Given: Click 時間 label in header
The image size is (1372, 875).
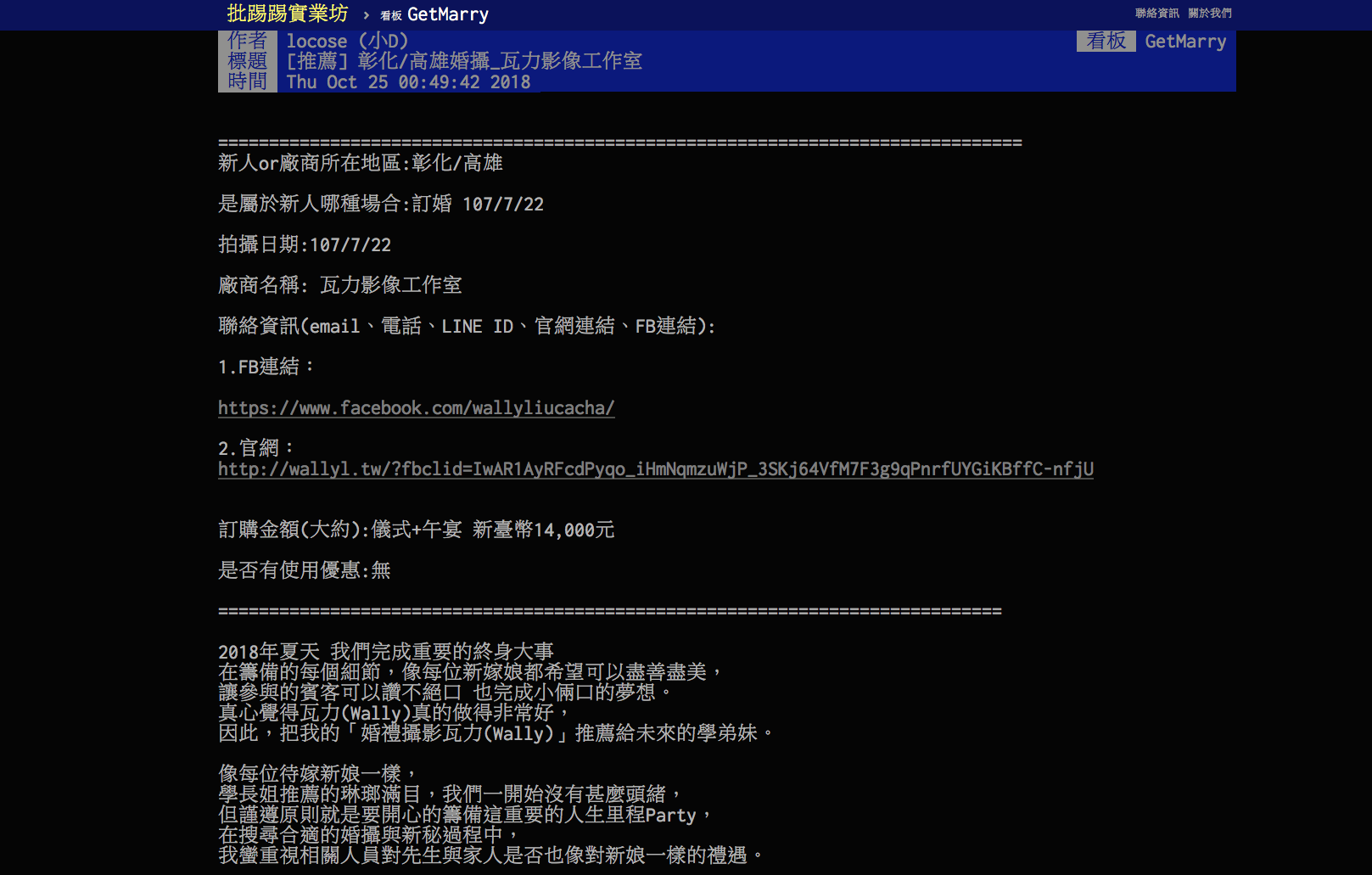Looking at the screenshot, I should pos(248,81).
